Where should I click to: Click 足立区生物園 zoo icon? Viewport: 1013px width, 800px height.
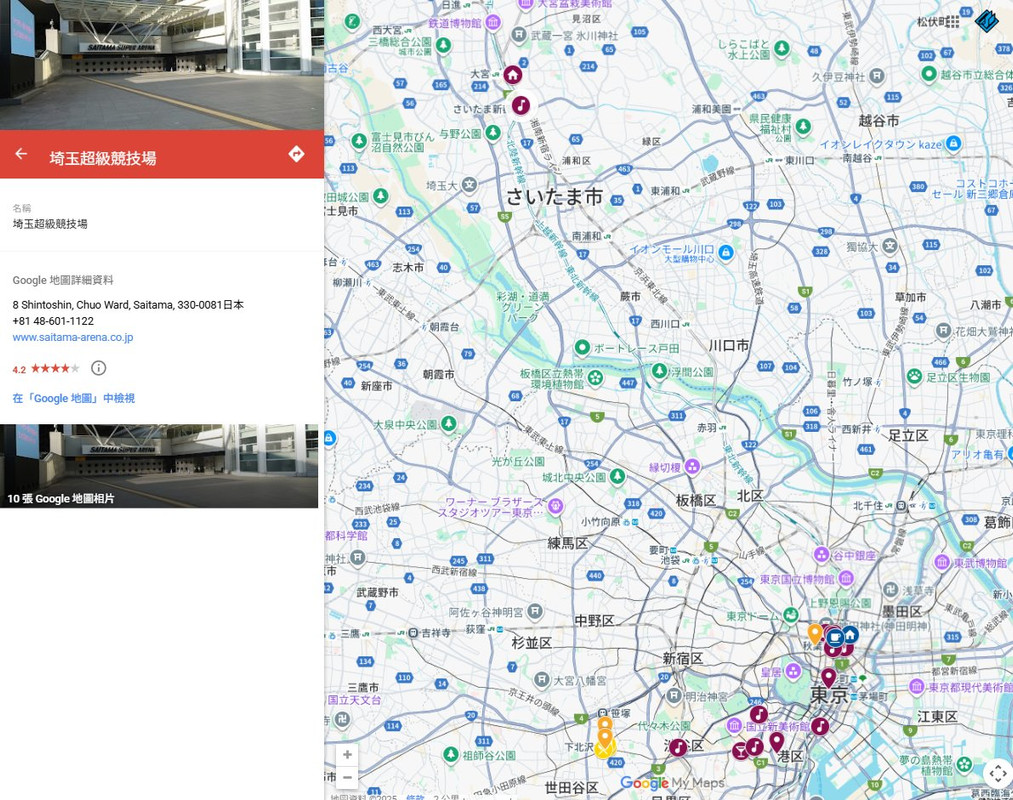point(914,376)
